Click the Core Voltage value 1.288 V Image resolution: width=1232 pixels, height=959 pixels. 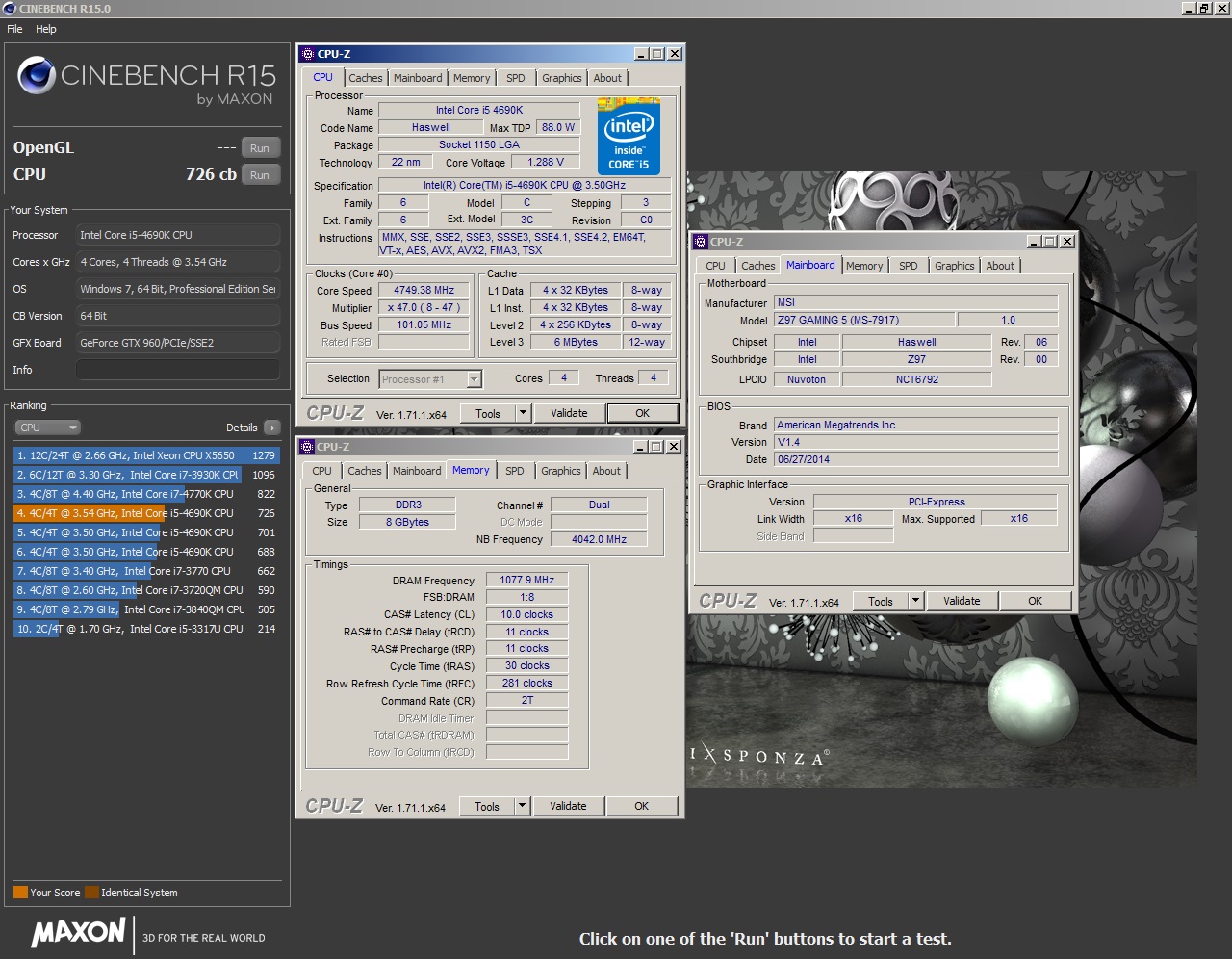pyautogui.click(x=546, y=162)
